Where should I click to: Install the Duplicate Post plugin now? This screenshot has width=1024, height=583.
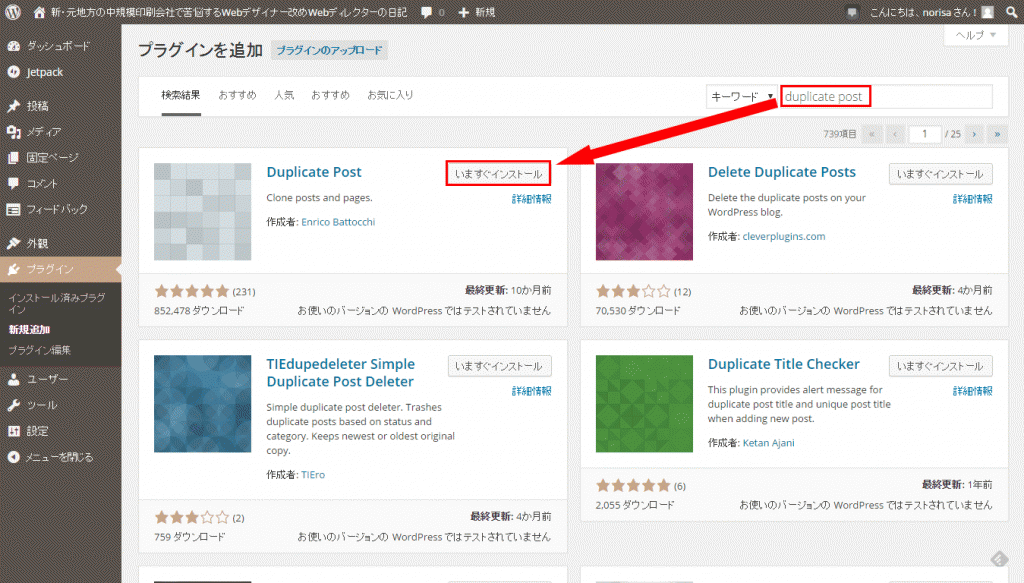(499, 174)
